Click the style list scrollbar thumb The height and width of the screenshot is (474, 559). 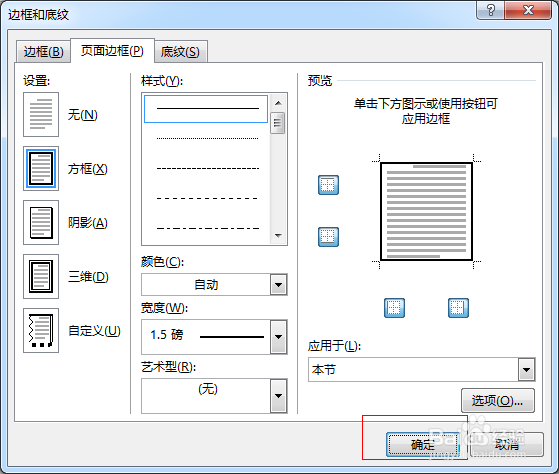[278, 123]
